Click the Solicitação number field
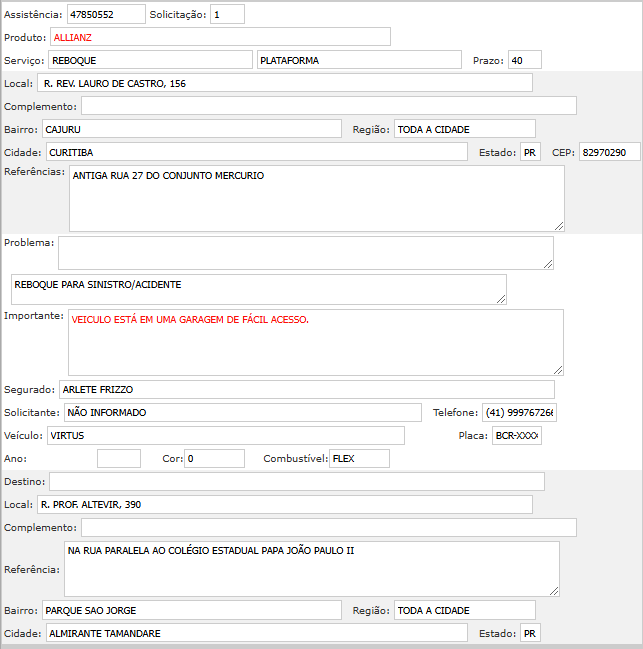Image resolution: width=643 pixels, height=649 pixels. (227, 15)
